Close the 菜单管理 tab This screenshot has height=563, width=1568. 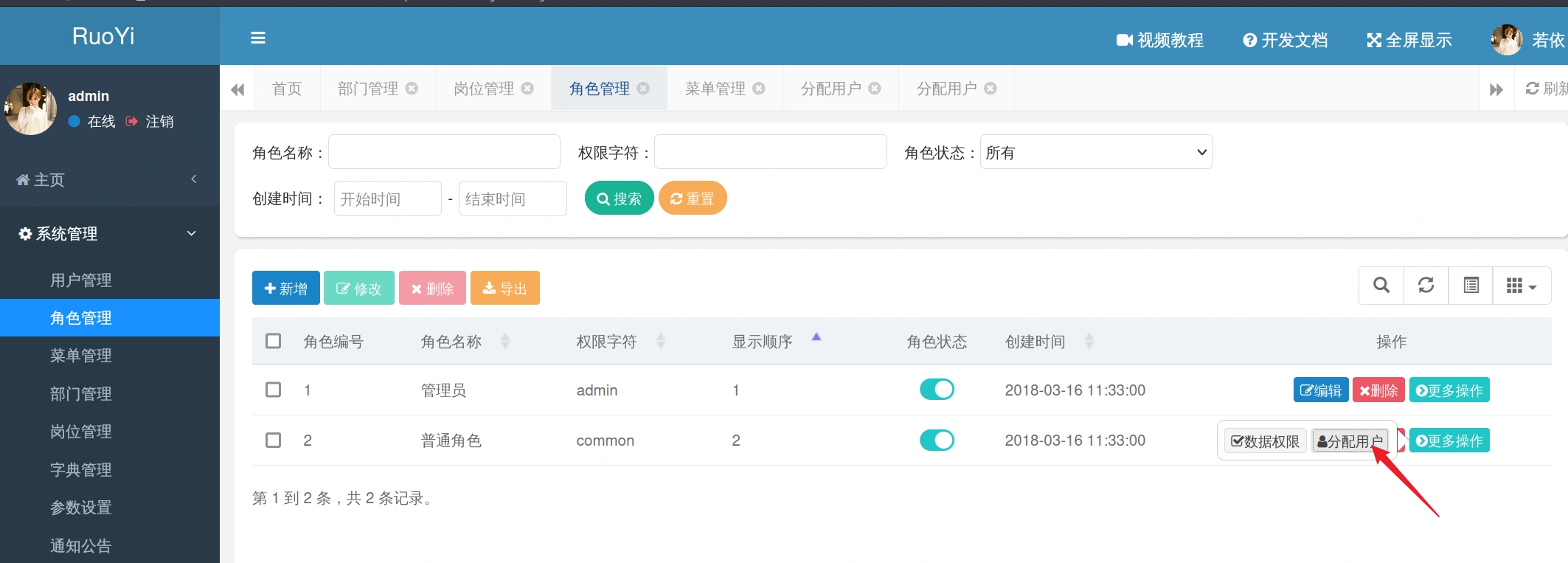pos(759,89)
